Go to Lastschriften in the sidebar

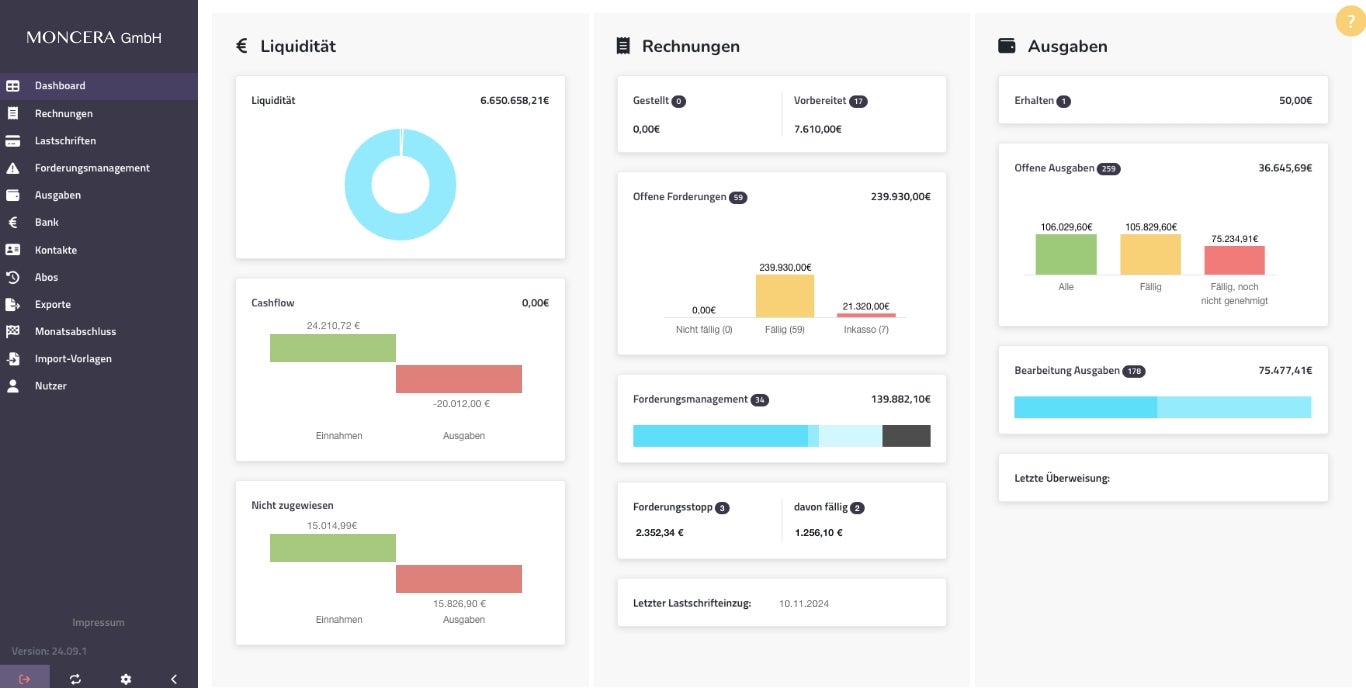coord(99,141)
